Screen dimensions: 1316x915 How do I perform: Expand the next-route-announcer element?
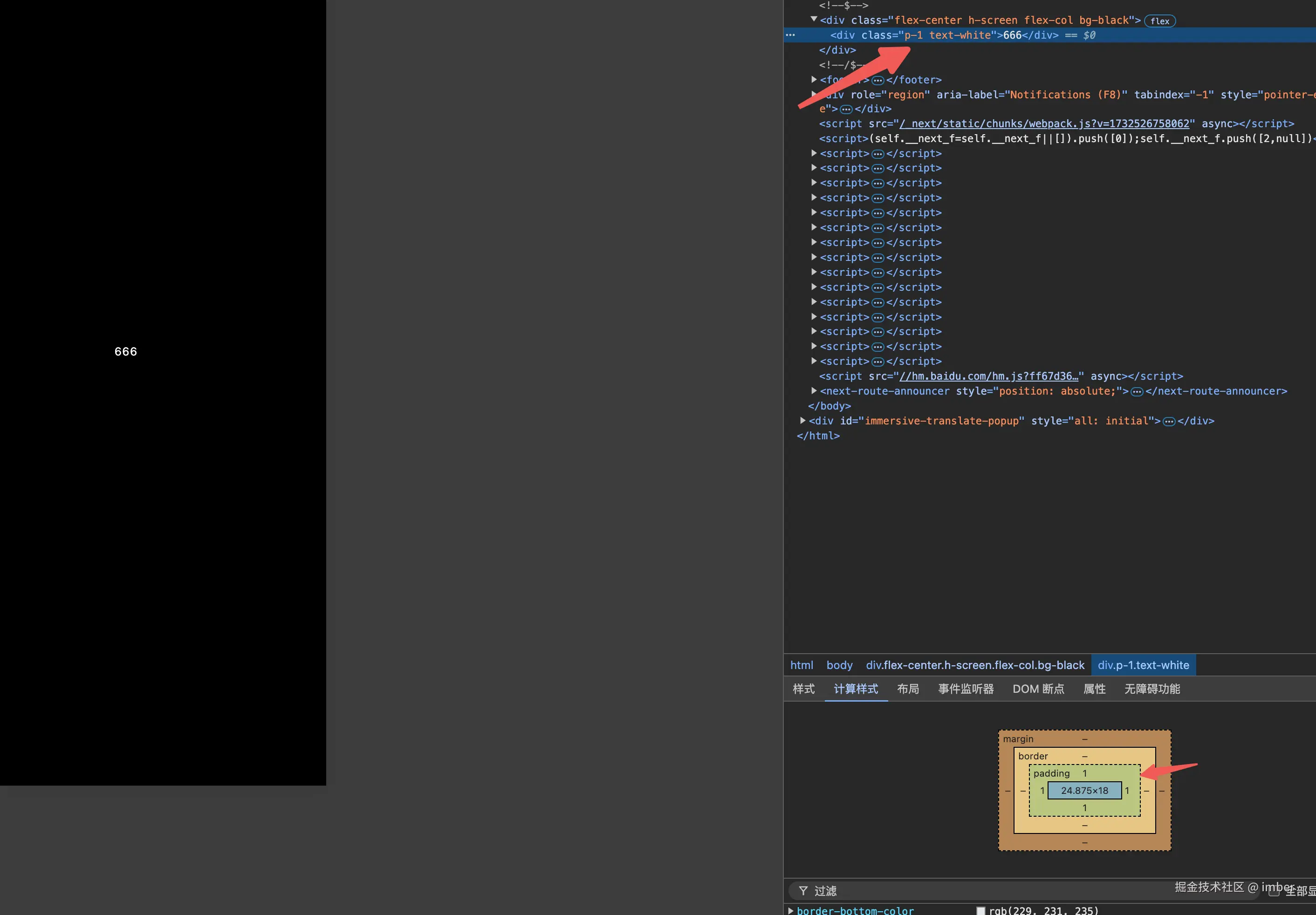coord(814,391)
